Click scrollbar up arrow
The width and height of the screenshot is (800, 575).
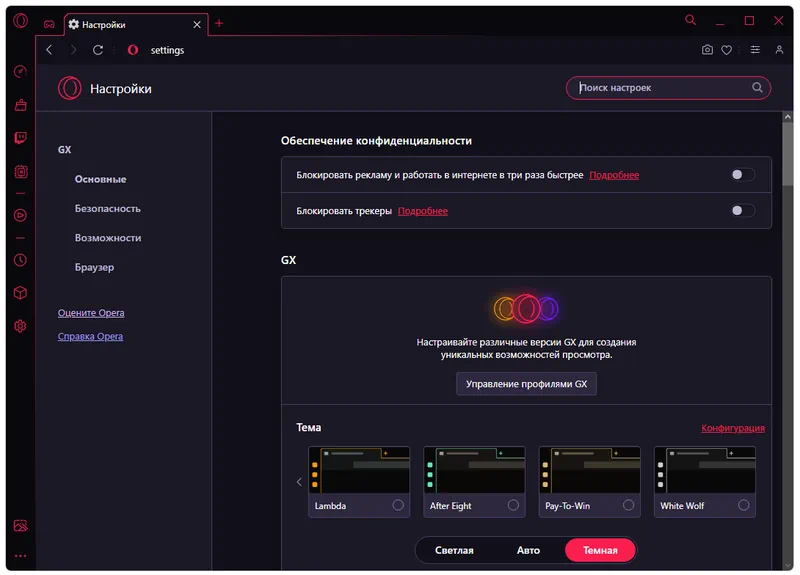pyautogui.click(x=788, y=117)
